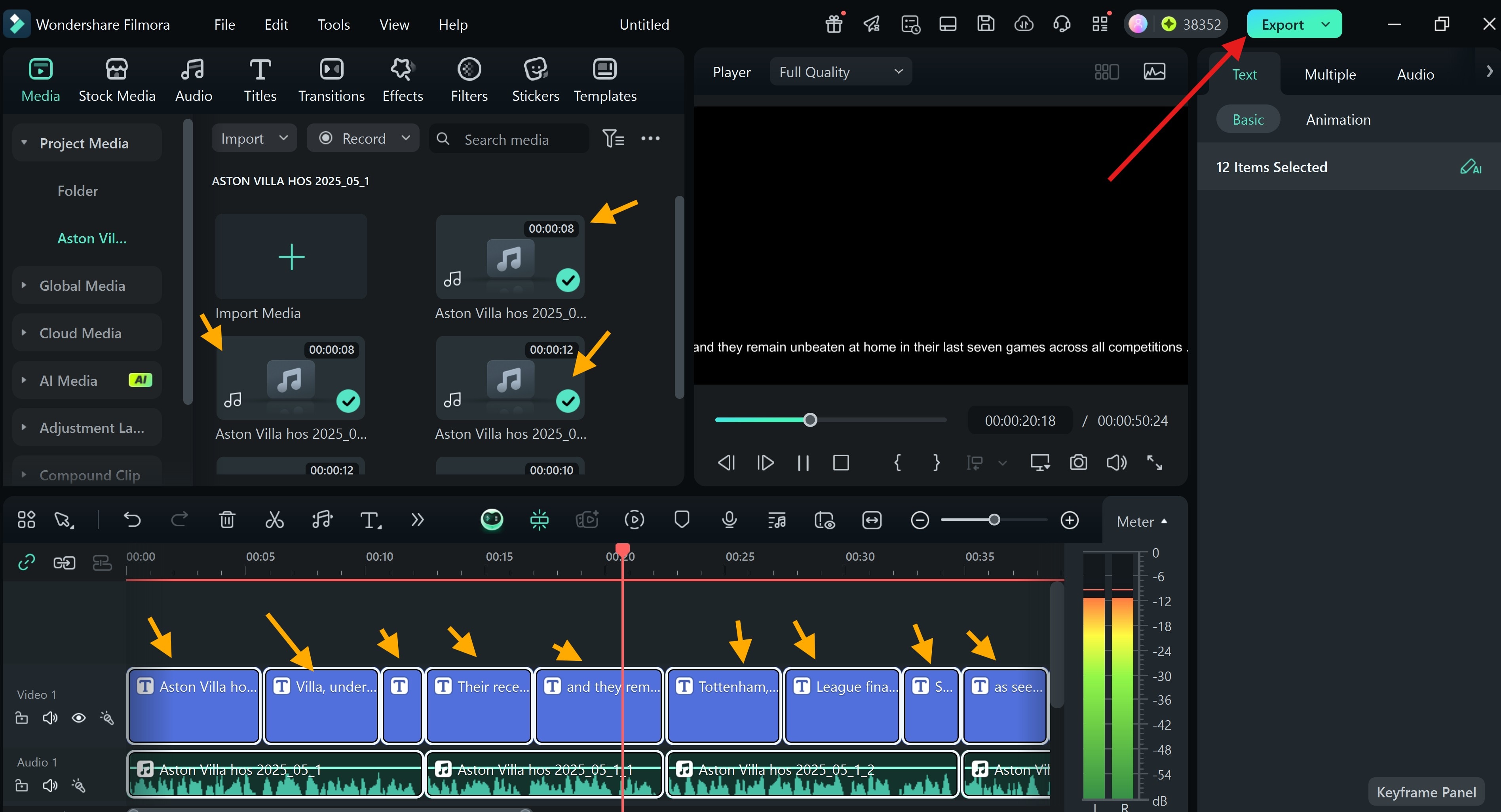Toggle the link clips chain icon
The width and height of the screenshot is (1501, 812).
[27, 562]
